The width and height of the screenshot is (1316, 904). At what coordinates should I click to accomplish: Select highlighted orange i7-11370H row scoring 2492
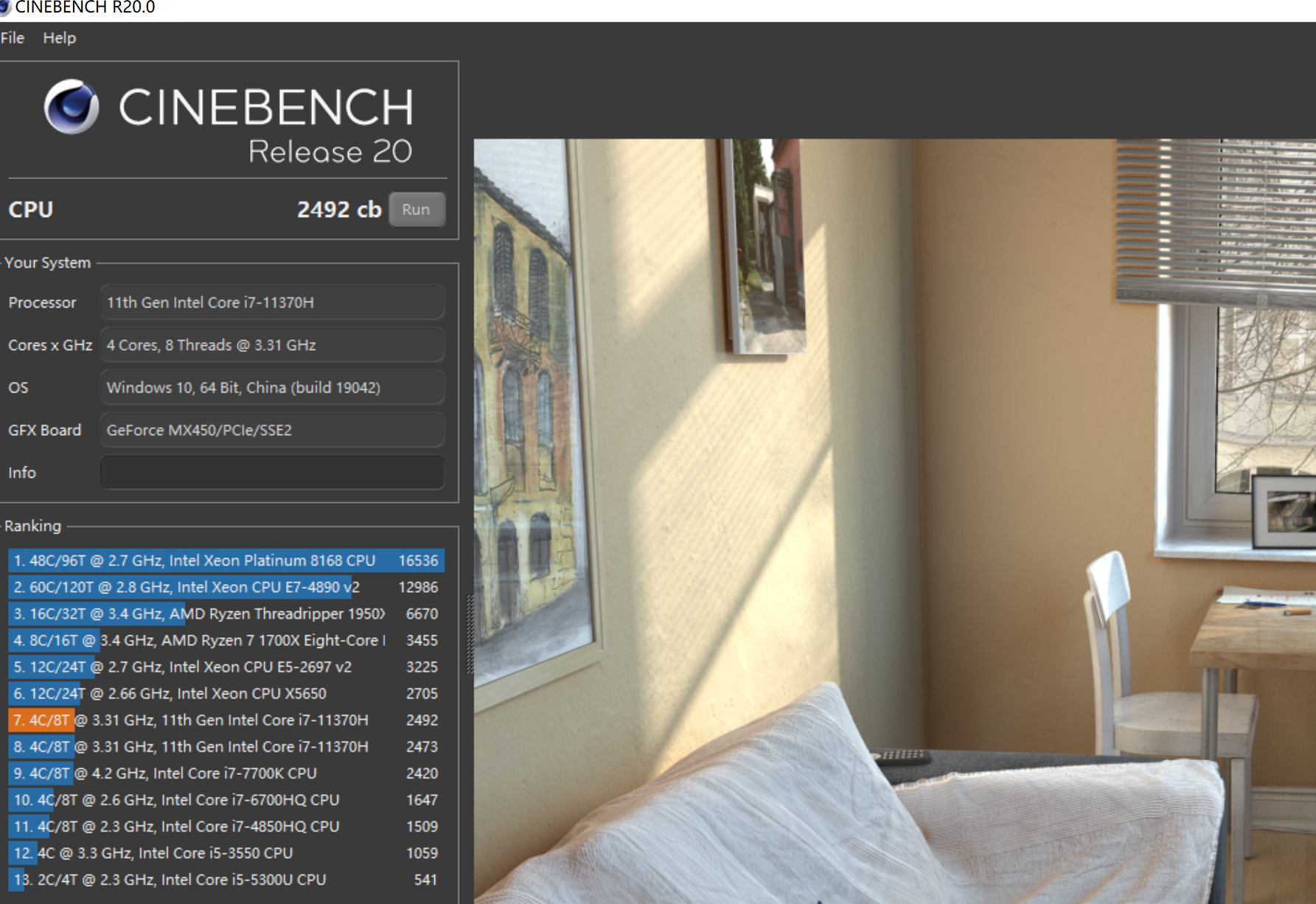[x=226, y=720]
